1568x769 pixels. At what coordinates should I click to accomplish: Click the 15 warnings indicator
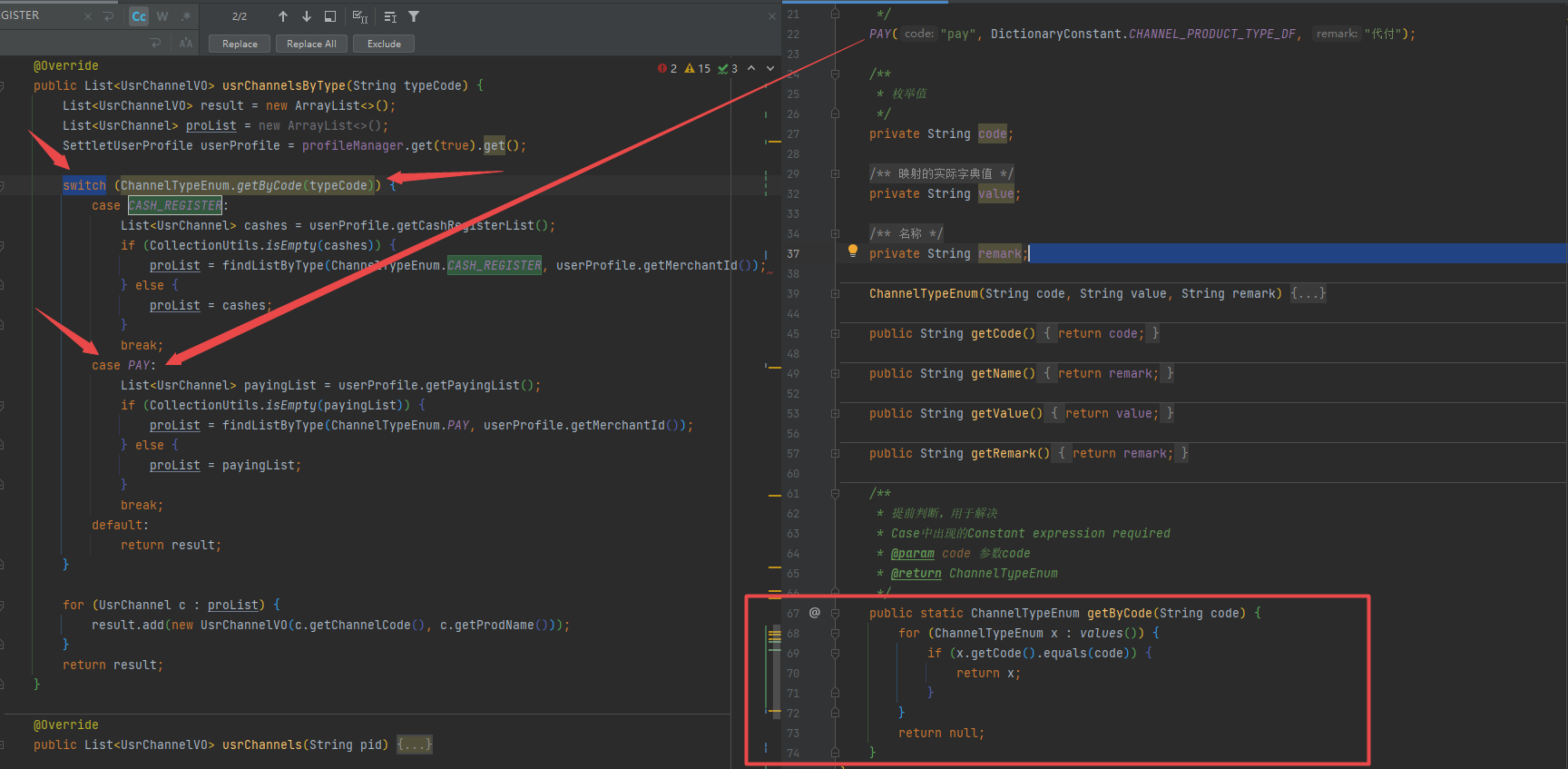click(698, 68)
